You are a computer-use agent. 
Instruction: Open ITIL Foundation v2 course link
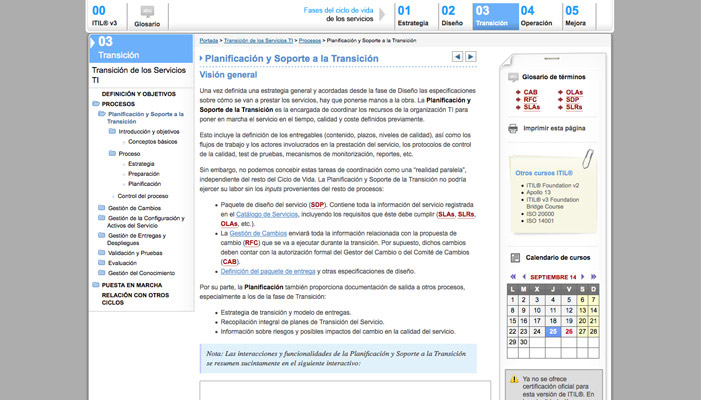pos(553,185)
